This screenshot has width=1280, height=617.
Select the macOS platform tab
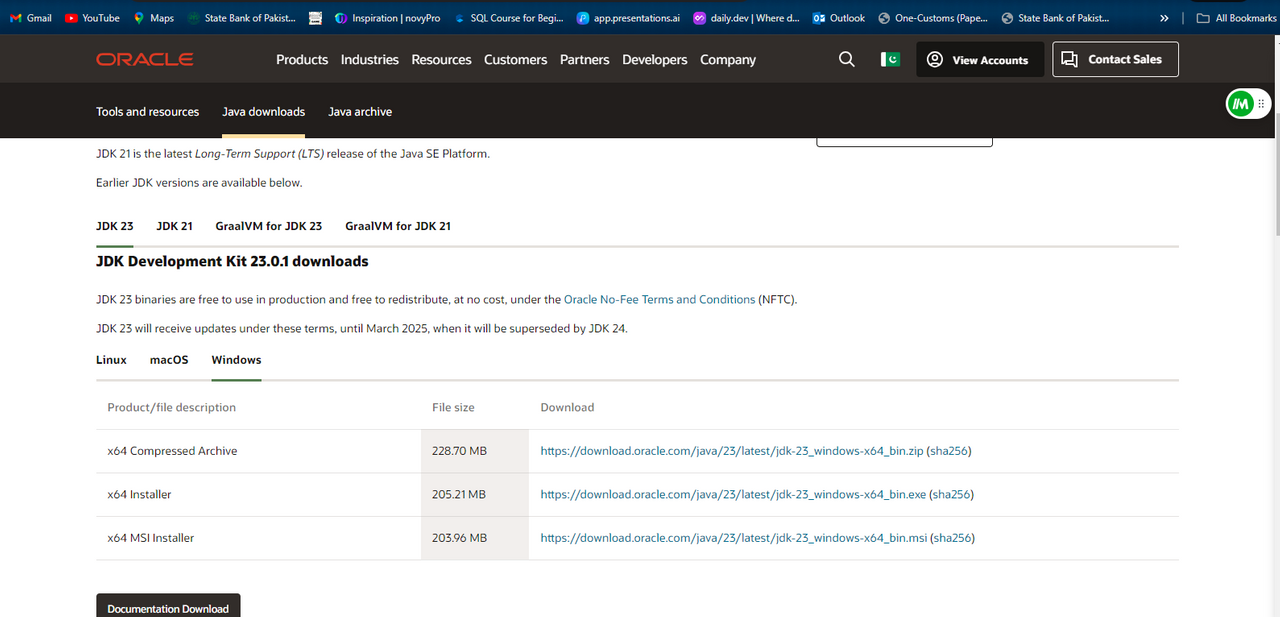coord(169,360)
